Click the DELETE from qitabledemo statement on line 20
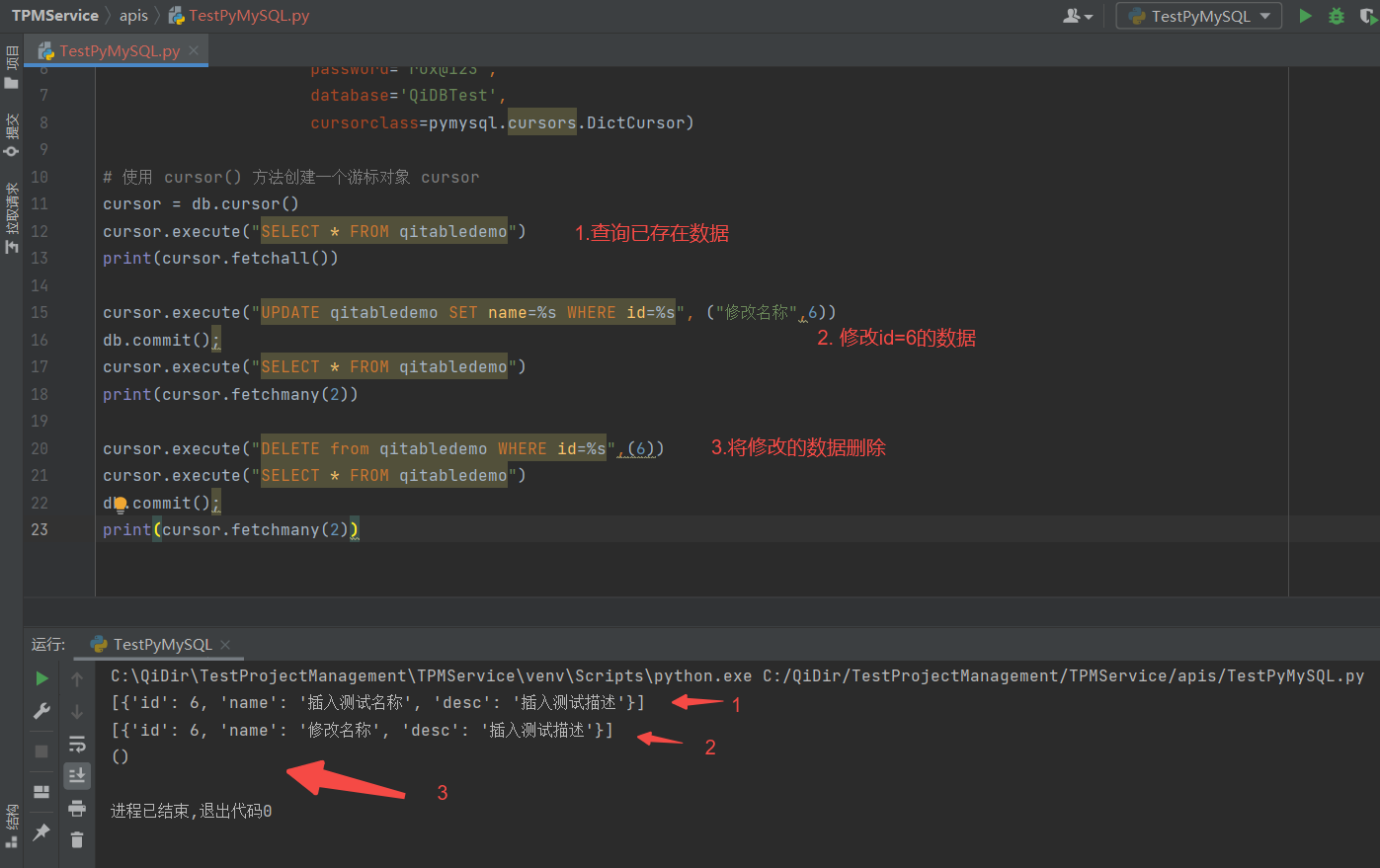 [434, 448]
